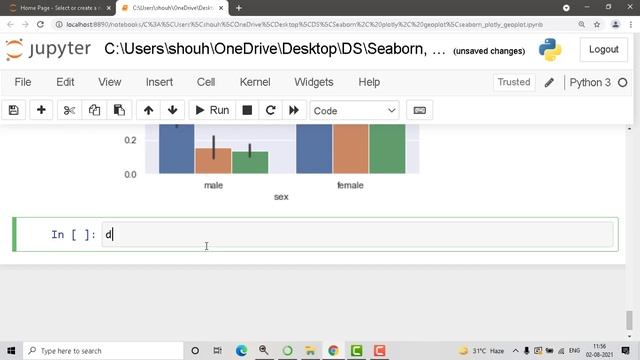Go back in browser history
The image size is (640, 360).
pos(10,24)
